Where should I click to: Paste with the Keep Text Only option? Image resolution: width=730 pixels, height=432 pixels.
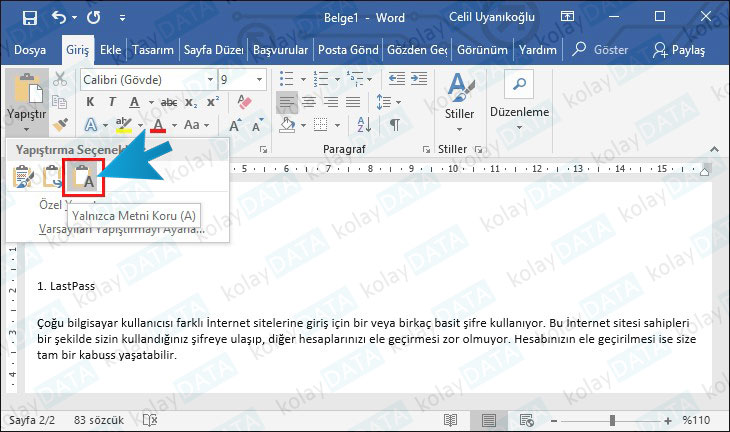pyautogui.click(x=84, y=177)
